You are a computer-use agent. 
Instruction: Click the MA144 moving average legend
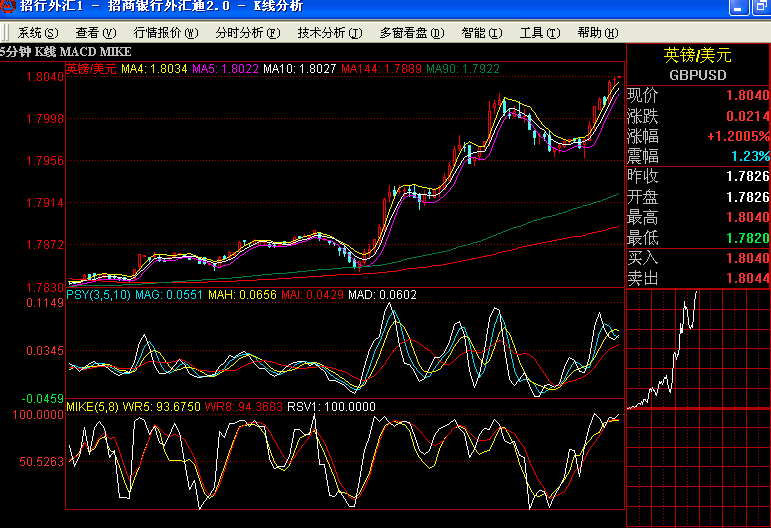(381, 70)
